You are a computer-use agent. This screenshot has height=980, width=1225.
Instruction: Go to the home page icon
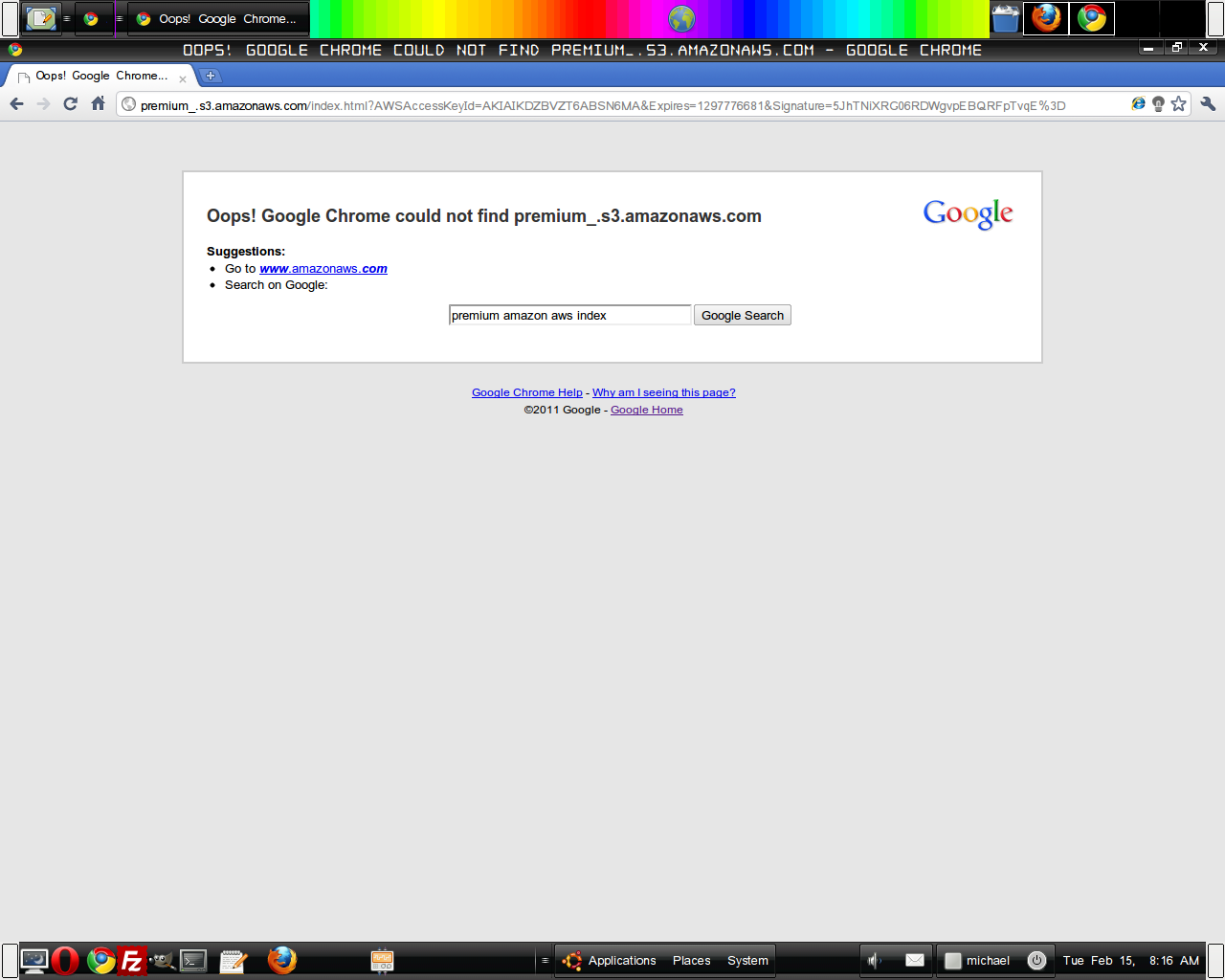click(x=98, y=104)
